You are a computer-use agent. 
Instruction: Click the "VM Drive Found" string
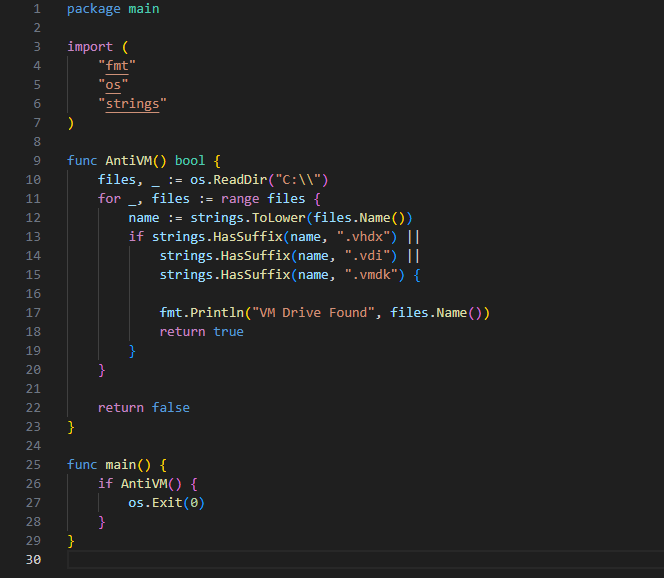[313, 313]
